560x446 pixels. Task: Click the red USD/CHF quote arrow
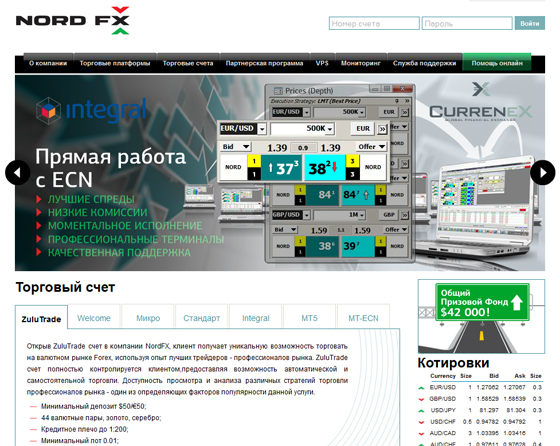(421, 422)
